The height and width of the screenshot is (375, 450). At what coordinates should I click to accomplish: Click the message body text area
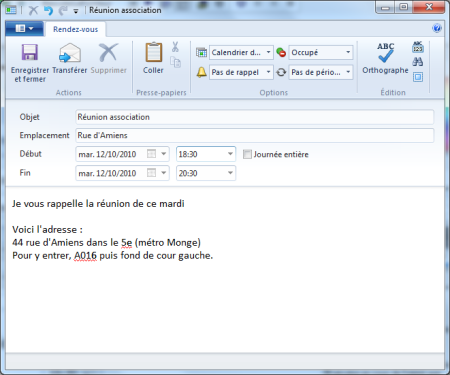(225, 270)
